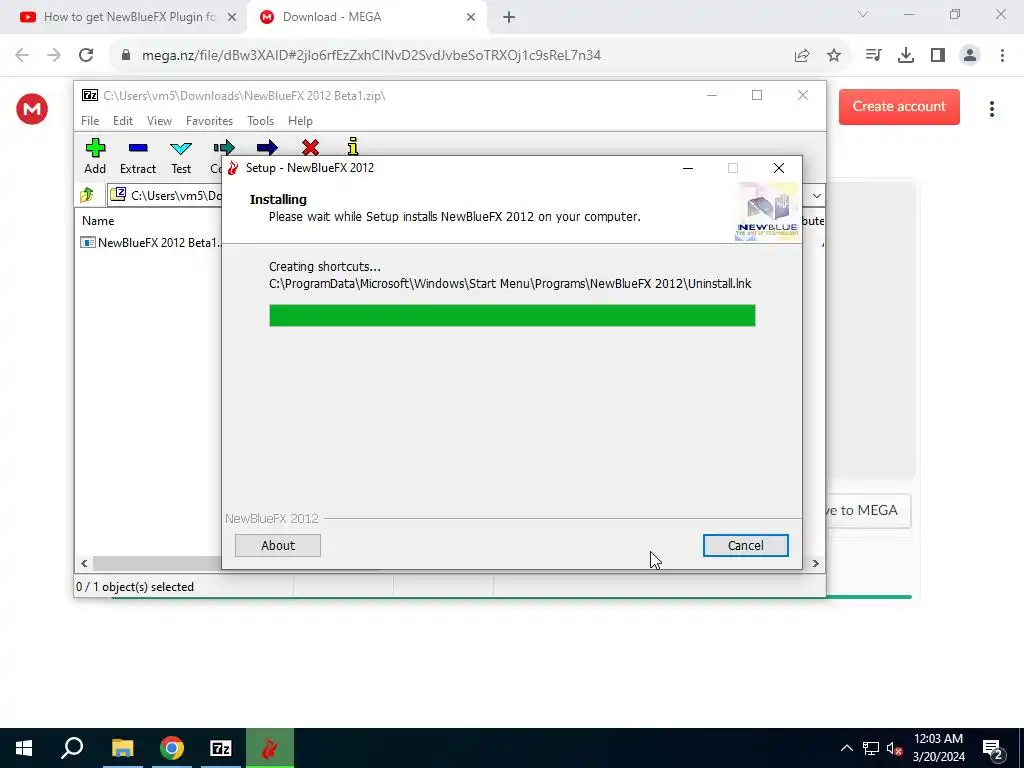Click the left scroll arrow in 7-Zip
The height and width of the screenshot is (768, 1024).
[84, 563]
